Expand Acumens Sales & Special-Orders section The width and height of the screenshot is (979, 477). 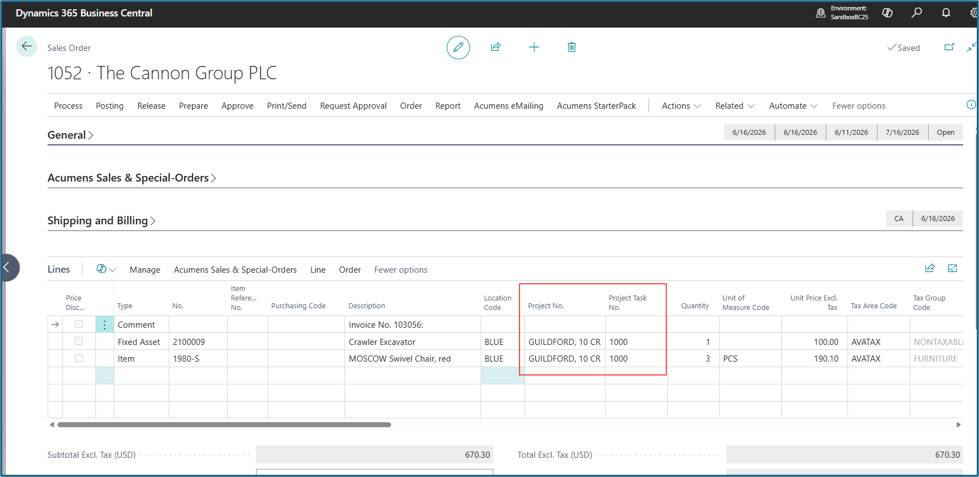tap(132, 178)
